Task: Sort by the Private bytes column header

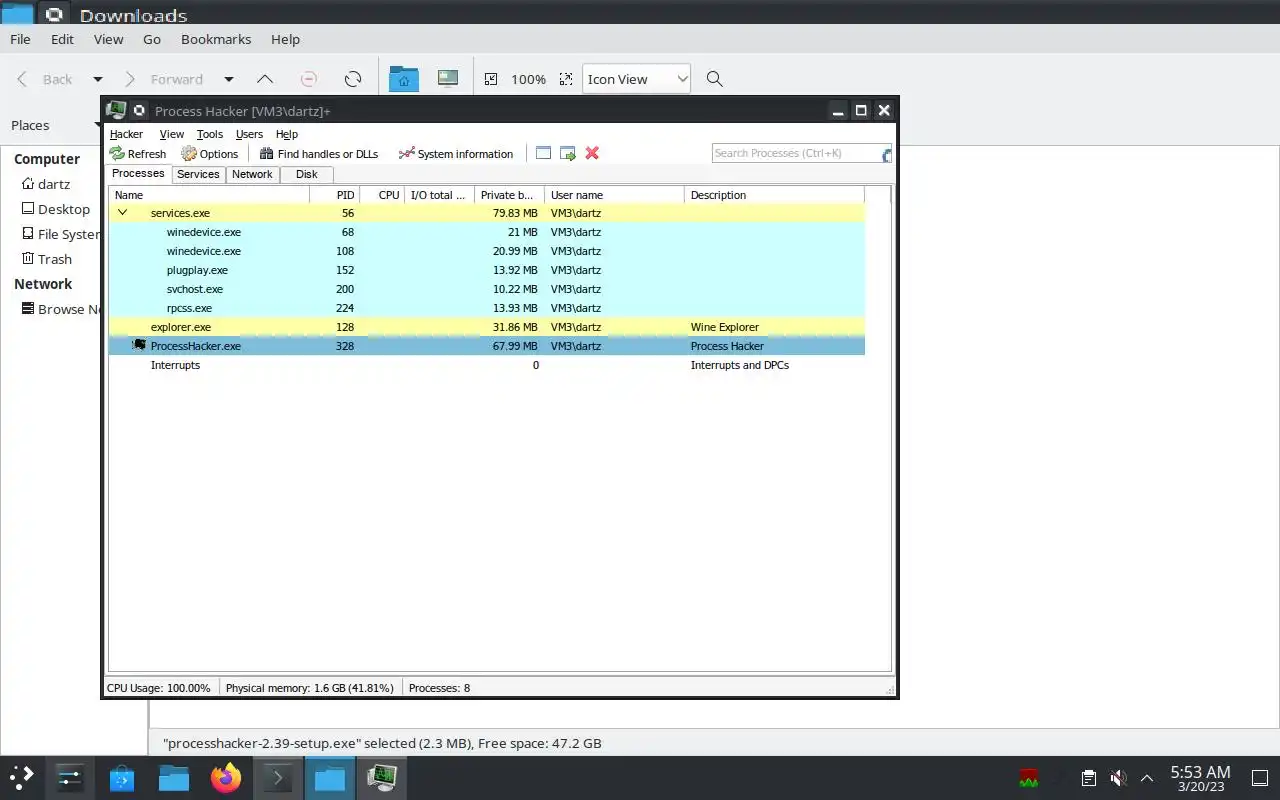Action: 509,195
